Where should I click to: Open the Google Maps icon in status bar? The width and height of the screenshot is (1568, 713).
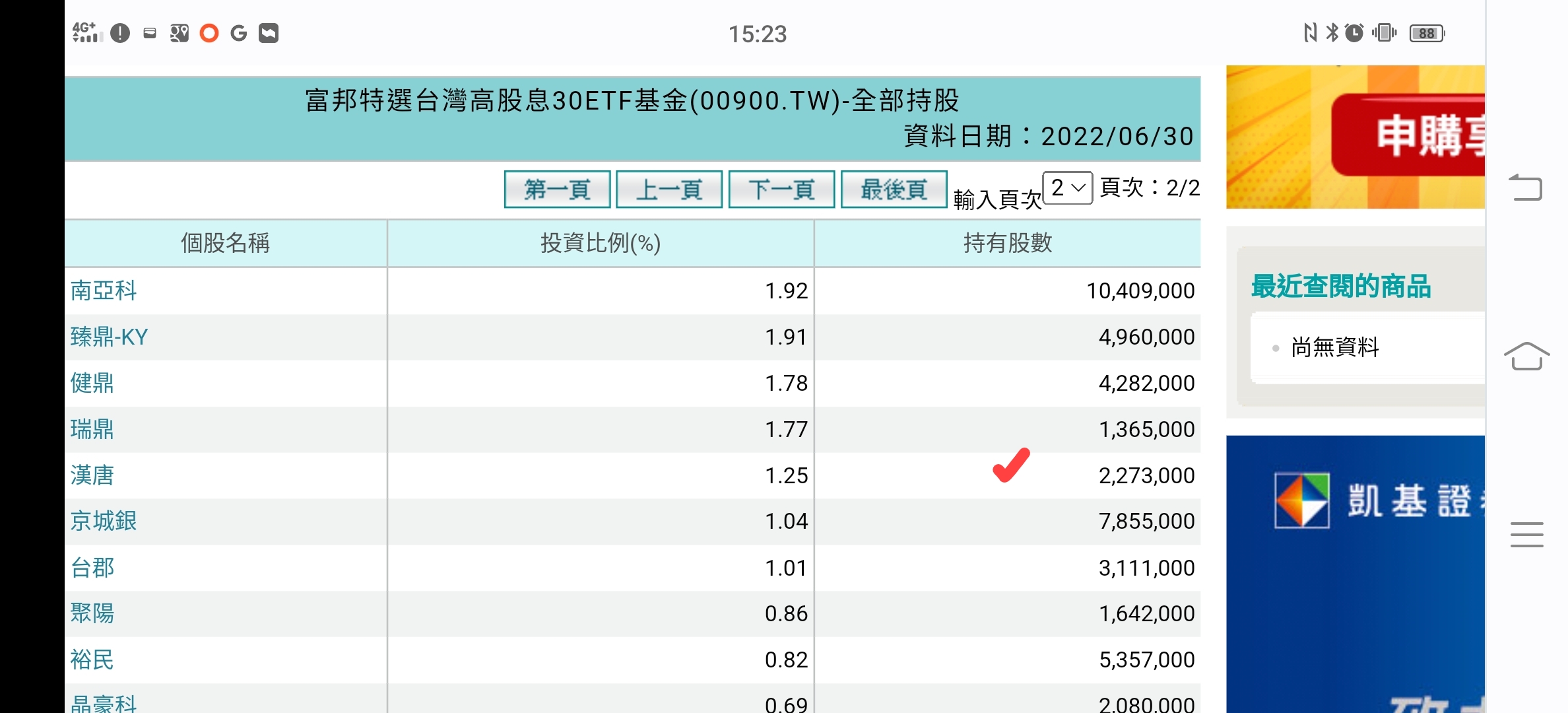pyautogui.click(x=178, y=32)
